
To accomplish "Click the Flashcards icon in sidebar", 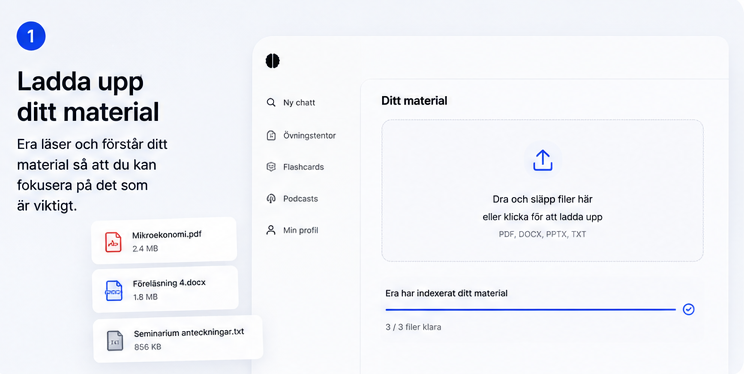I will click(271, 167).
